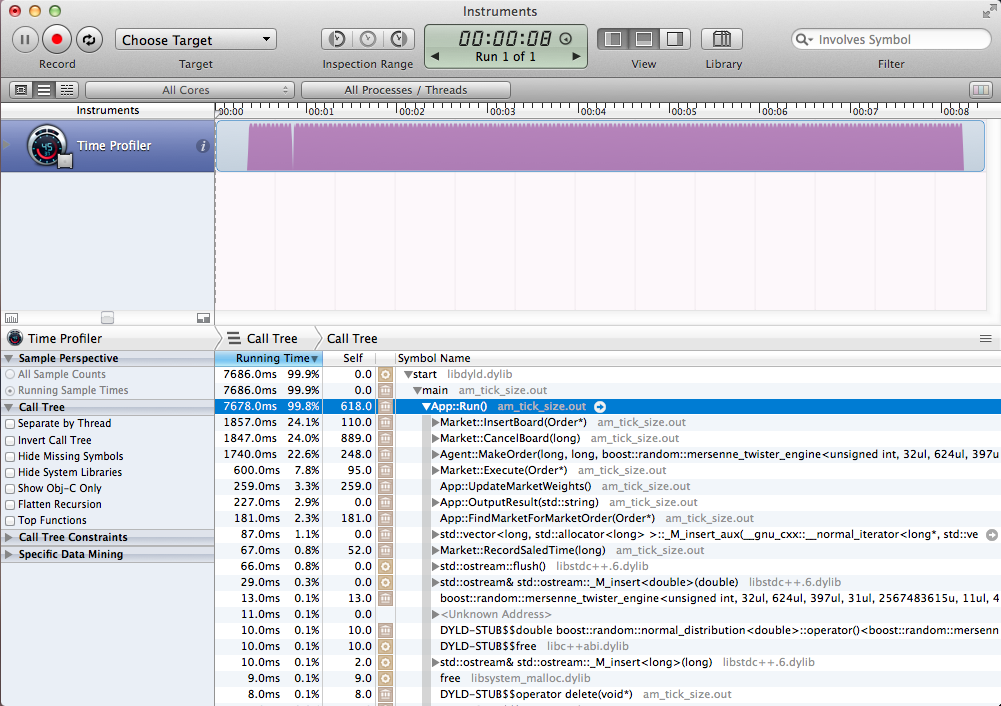1001x706 pixels.
Task: Pause the recording session
Action: click(x=24, y=38)
